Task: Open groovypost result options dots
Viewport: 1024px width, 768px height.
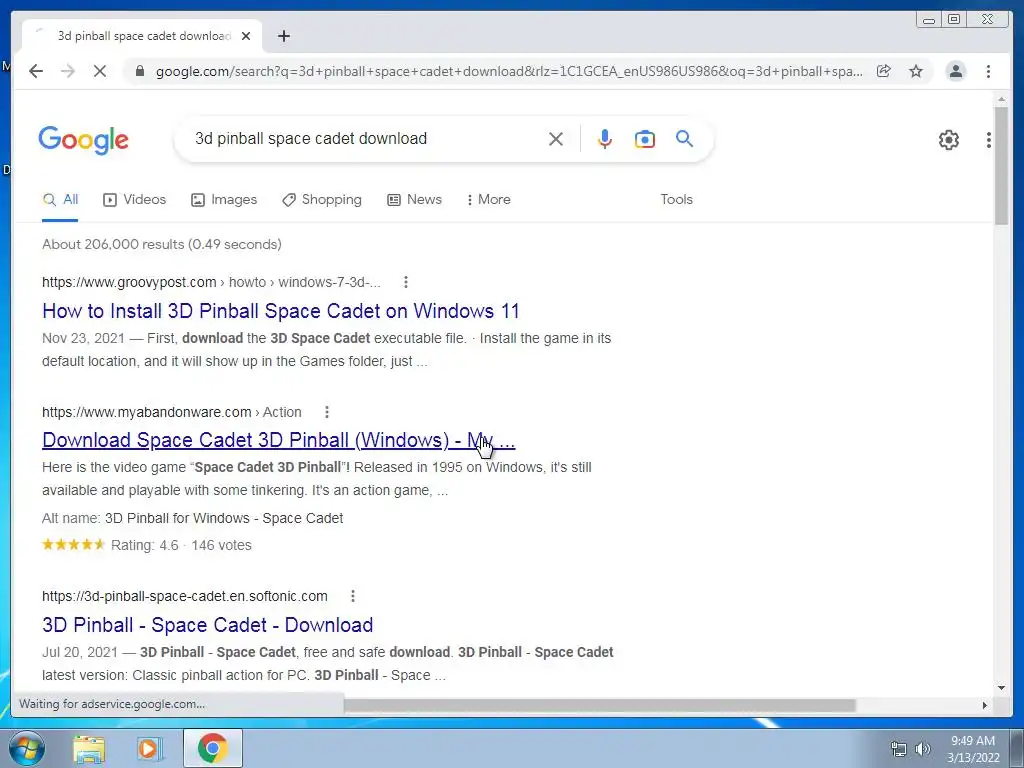Action: coord(406,282)
